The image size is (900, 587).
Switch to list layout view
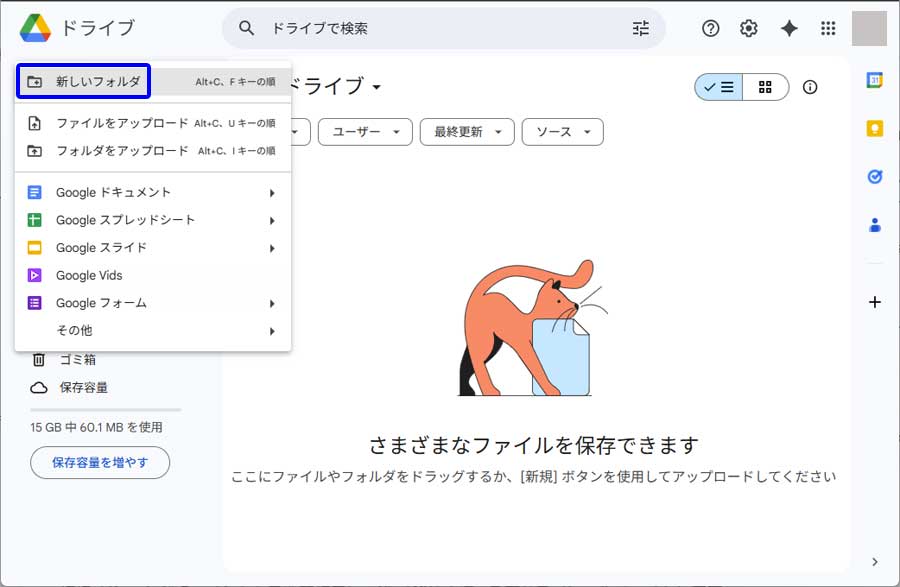point(719,87)
